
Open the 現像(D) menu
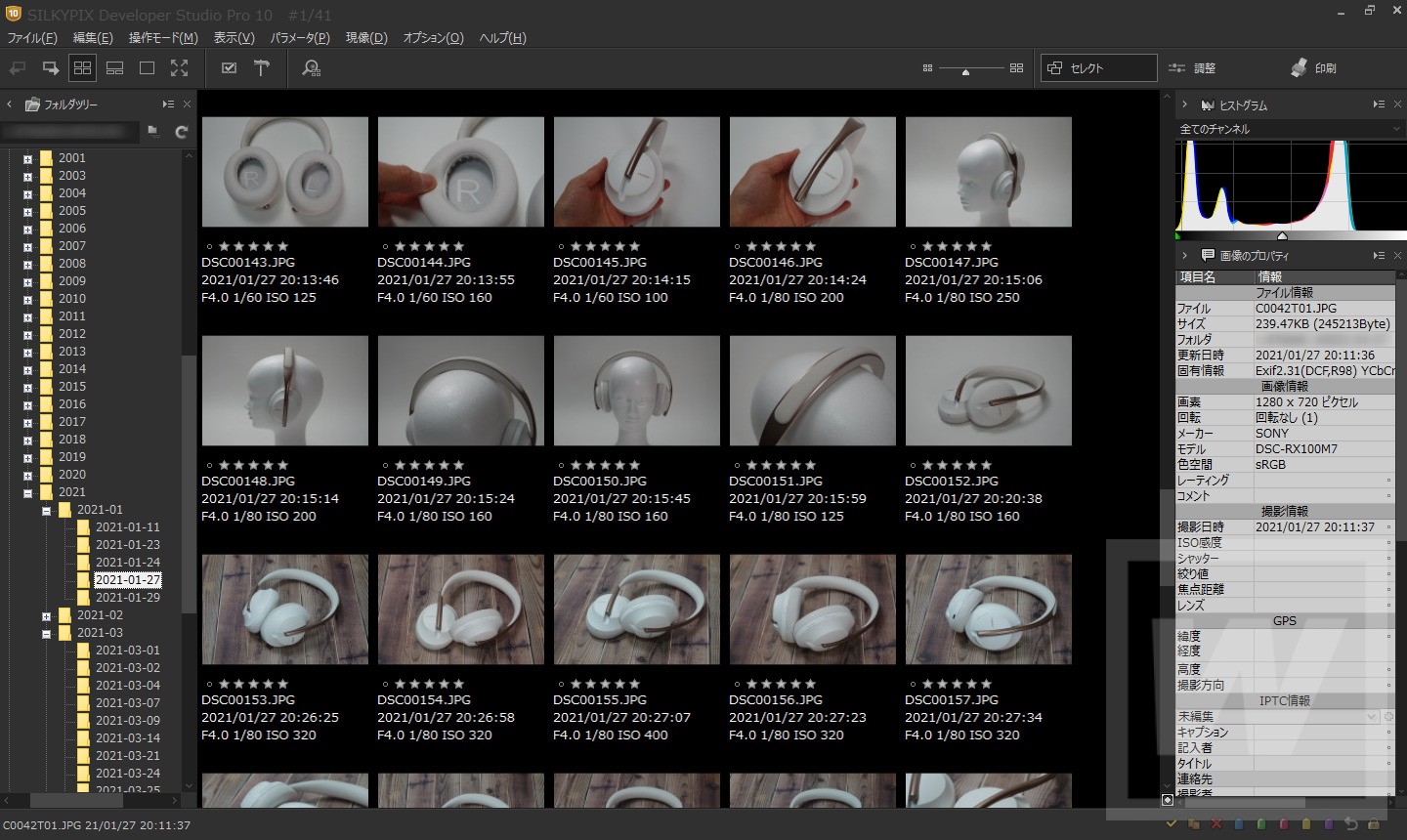366,38
